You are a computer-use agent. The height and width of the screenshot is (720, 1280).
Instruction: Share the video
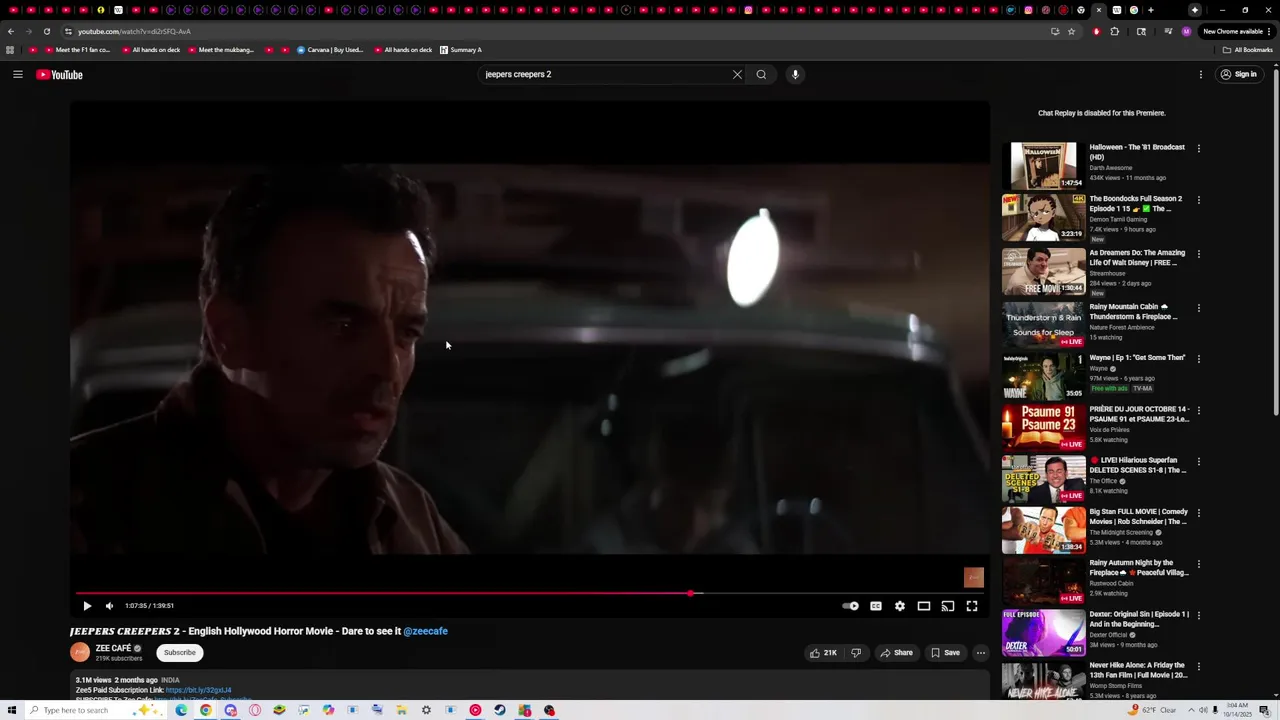896,653
